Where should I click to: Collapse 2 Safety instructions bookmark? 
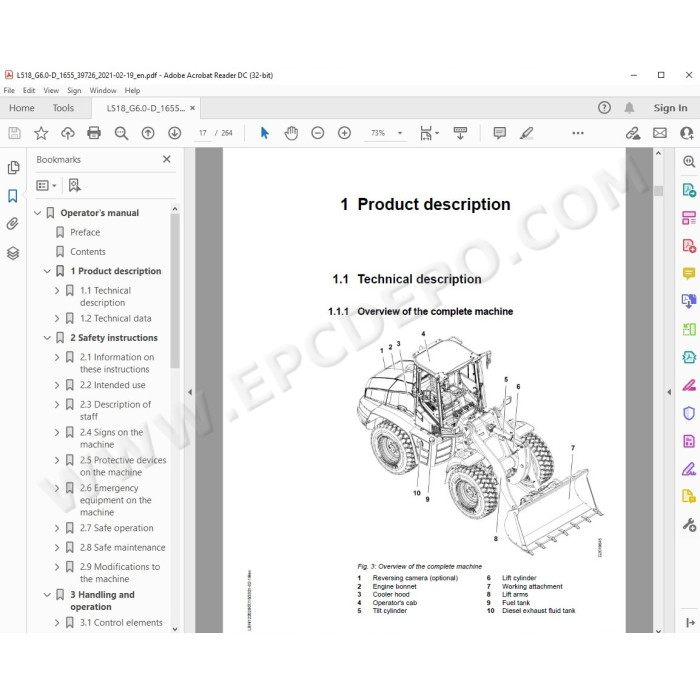pos(47,338)
